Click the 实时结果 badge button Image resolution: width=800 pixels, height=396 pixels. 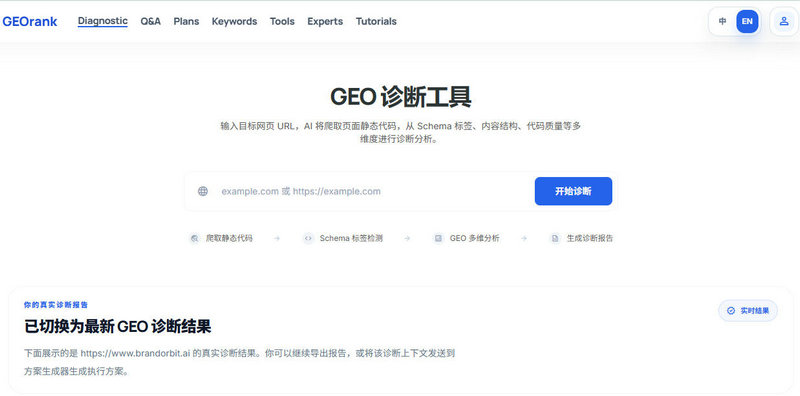click(x=748, y=310)
